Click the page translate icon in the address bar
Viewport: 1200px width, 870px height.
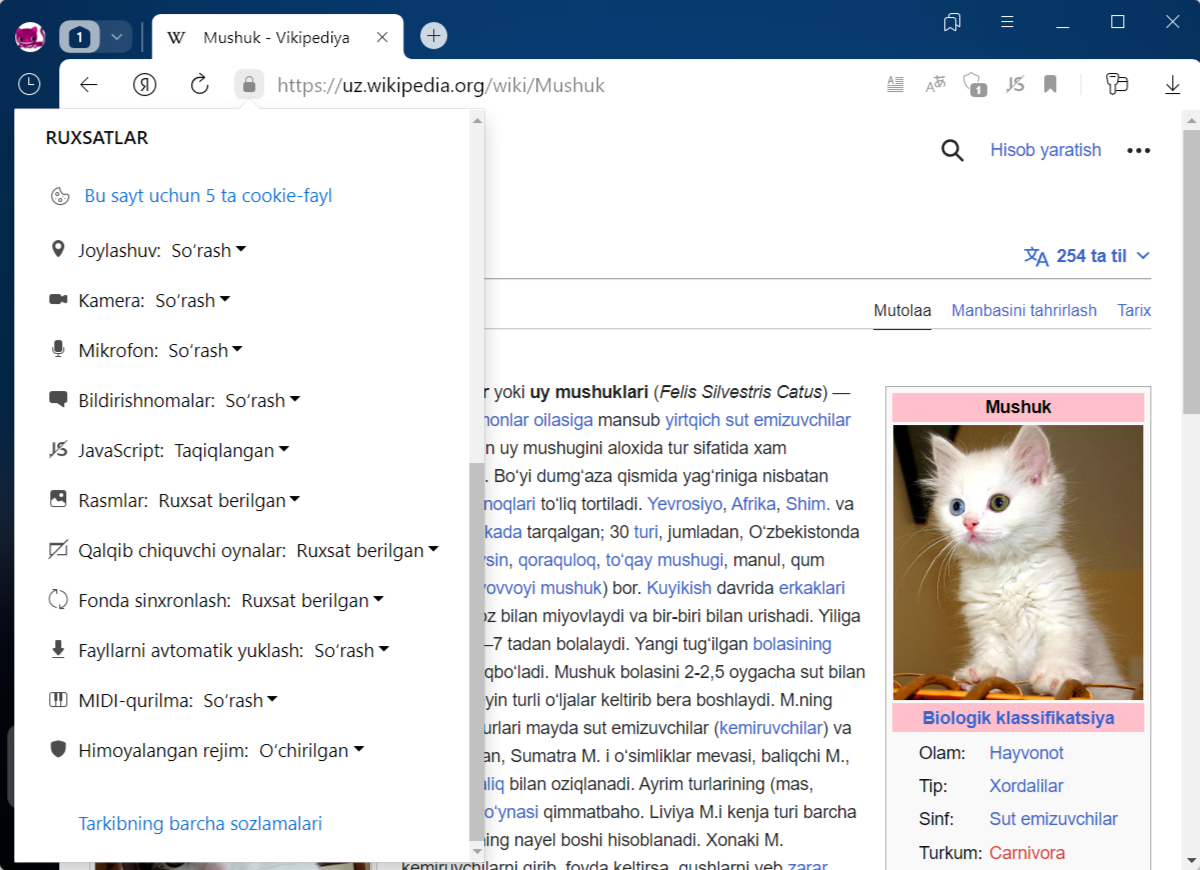[x=935, y=85]
